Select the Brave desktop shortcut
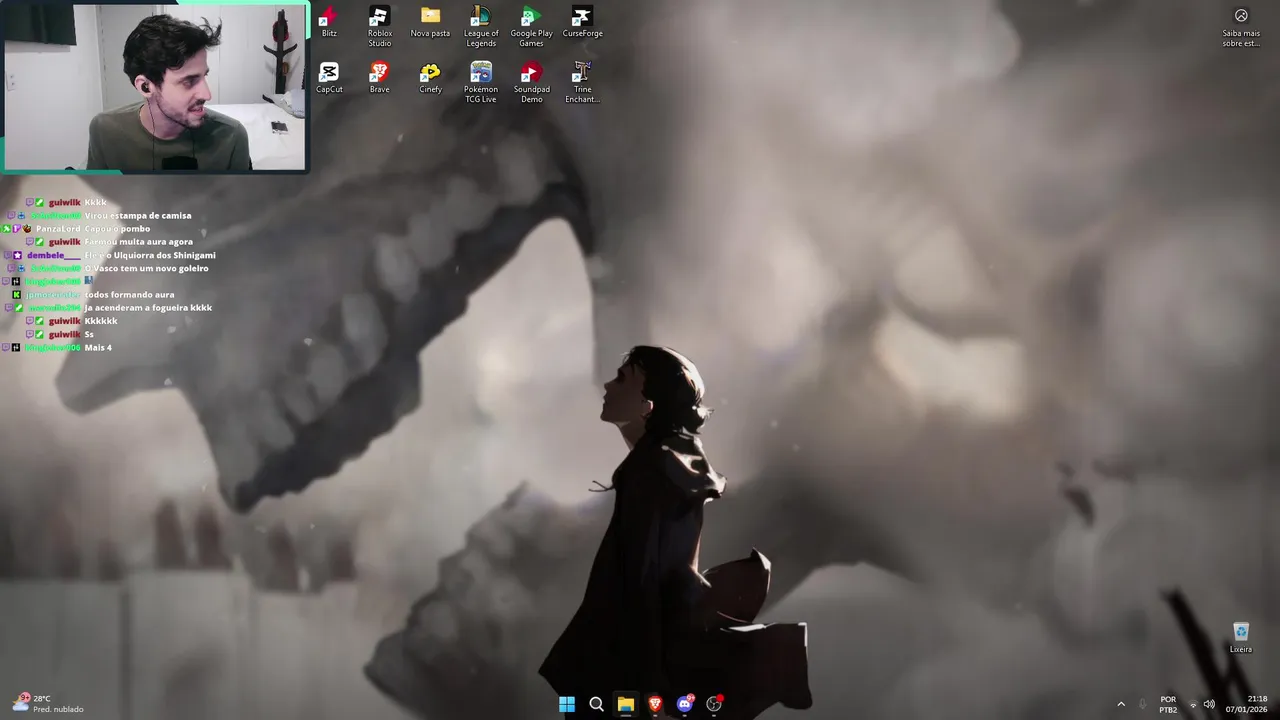1280x720 pixels. 379,78
